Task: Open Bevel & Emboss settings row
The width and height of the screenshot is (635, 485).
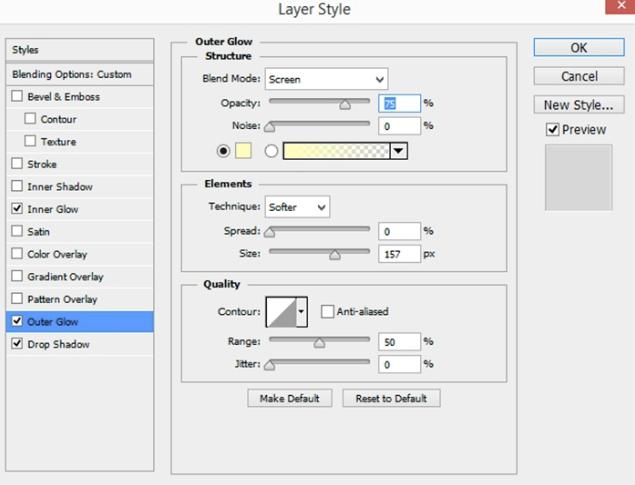Action: click(80, 96)
